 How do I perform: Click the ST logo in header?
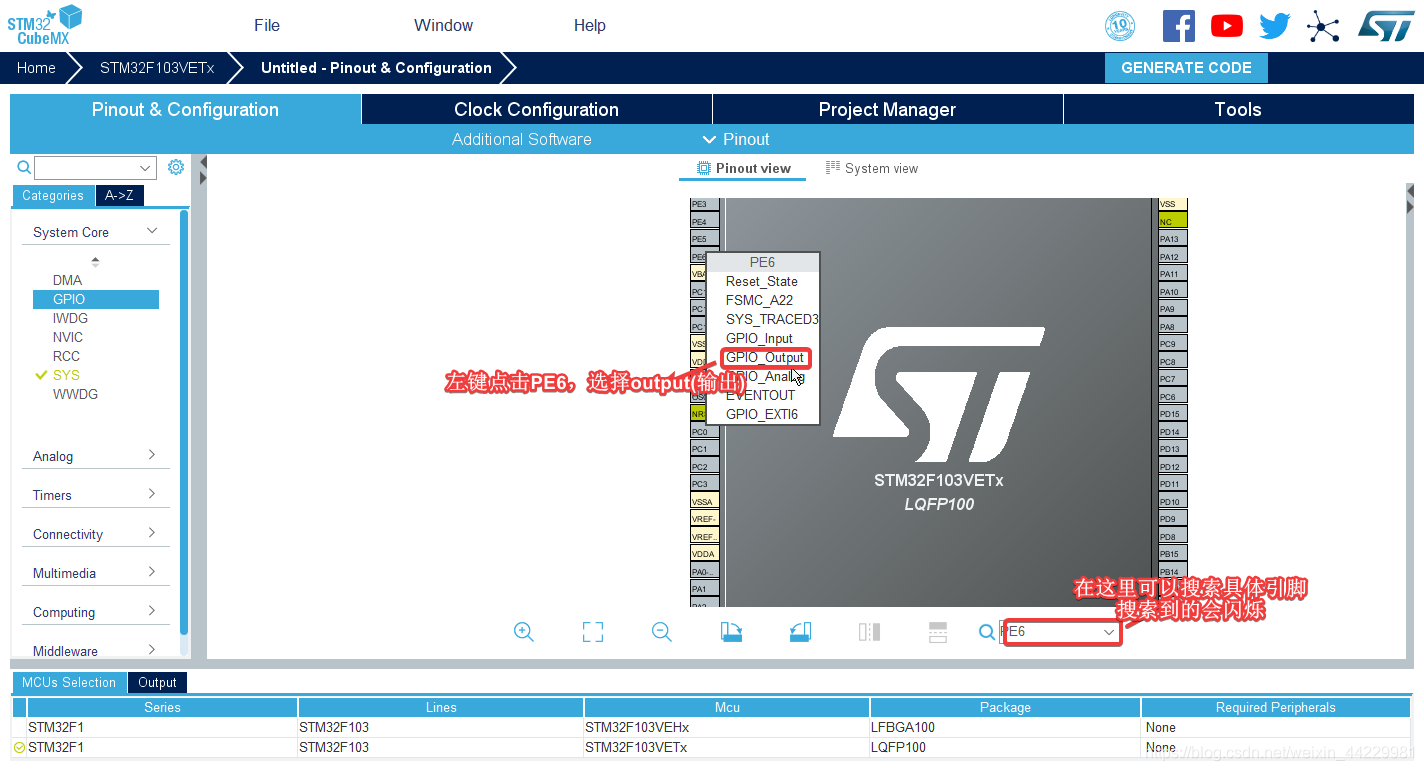1386,26
